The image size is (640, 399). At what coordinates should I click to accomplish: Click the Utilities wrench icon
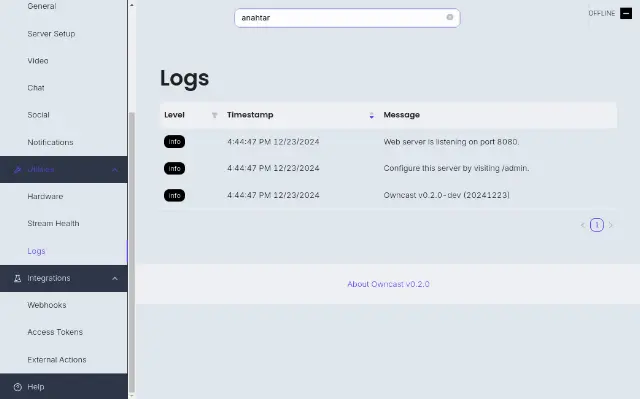[17, 169]
